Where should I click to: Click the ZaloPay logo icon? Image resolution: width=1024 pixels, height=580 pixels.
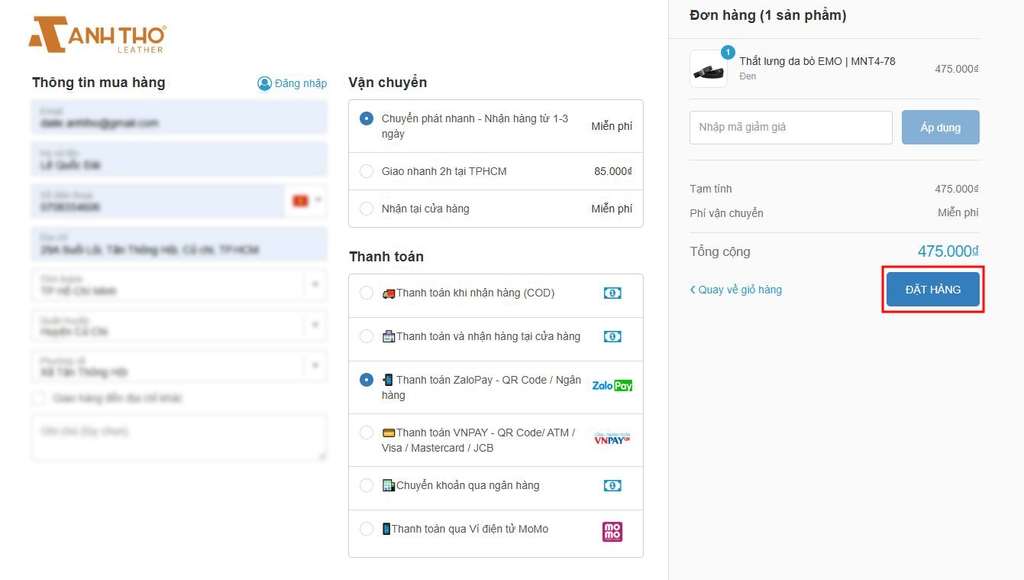click(612, 385)
